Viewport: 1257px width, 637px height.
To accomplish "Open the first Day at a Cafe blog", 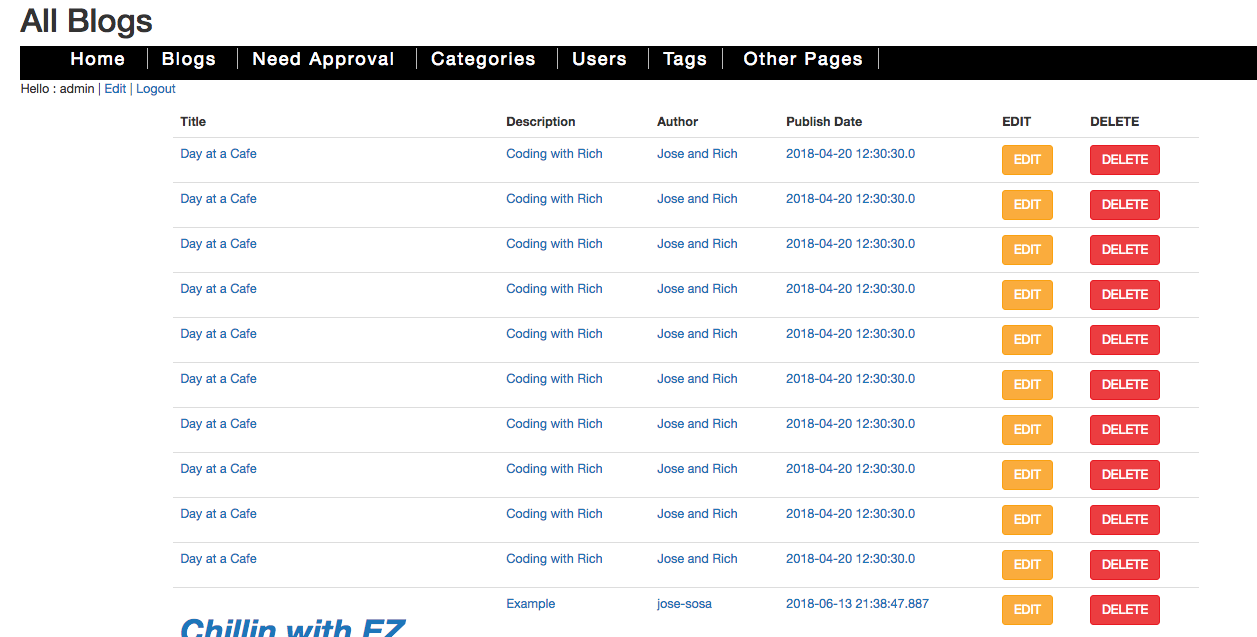I will pyautogui.click(x=218, y=153).
